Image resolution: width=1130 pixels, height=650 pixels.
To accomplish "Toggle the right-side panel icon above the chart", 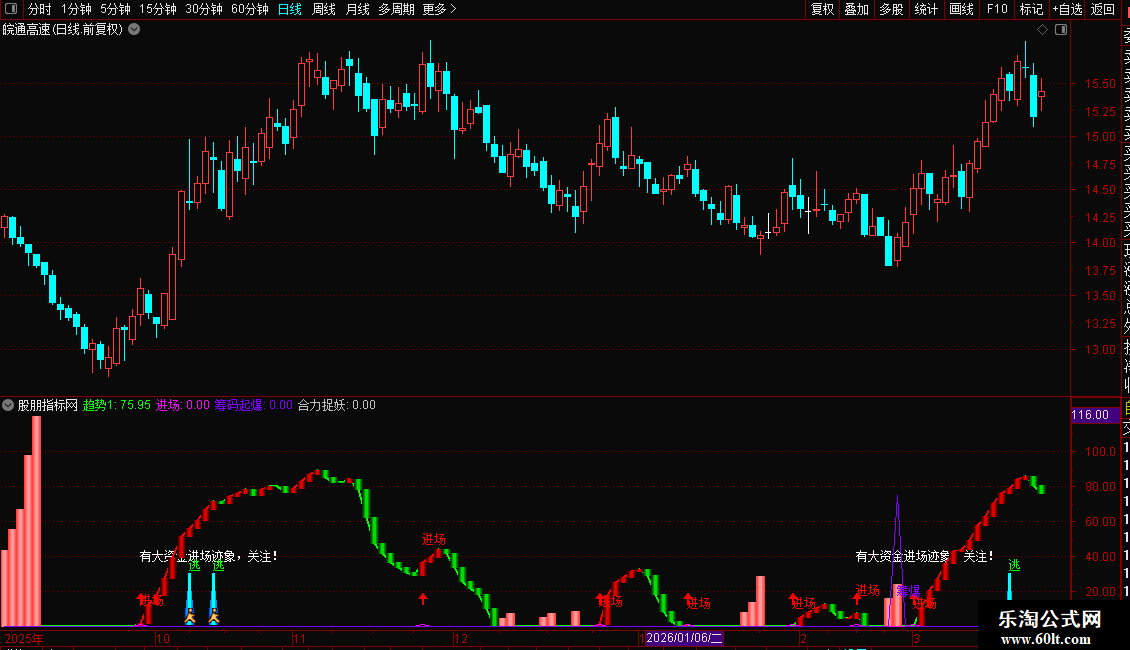I will click(x=1061, y=30).
